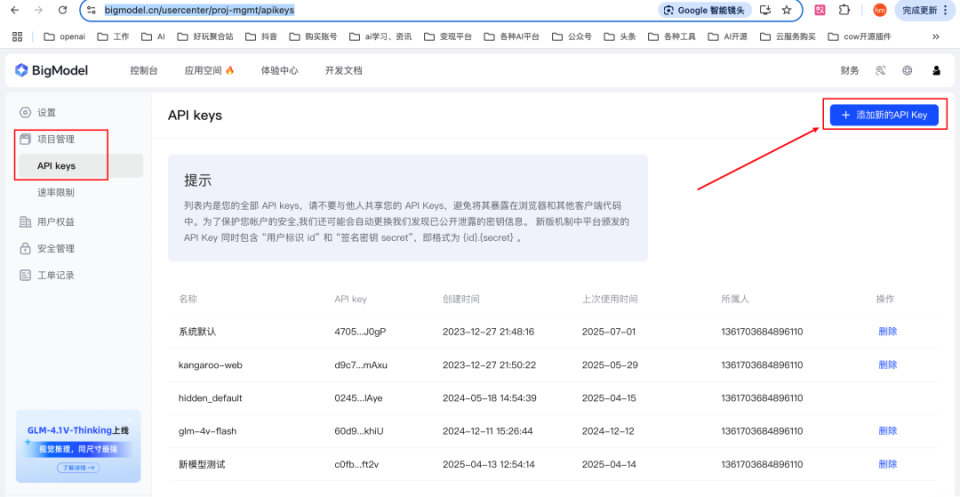Open the 好玩聚合站 bookmark folder

[x=205, y=37]
